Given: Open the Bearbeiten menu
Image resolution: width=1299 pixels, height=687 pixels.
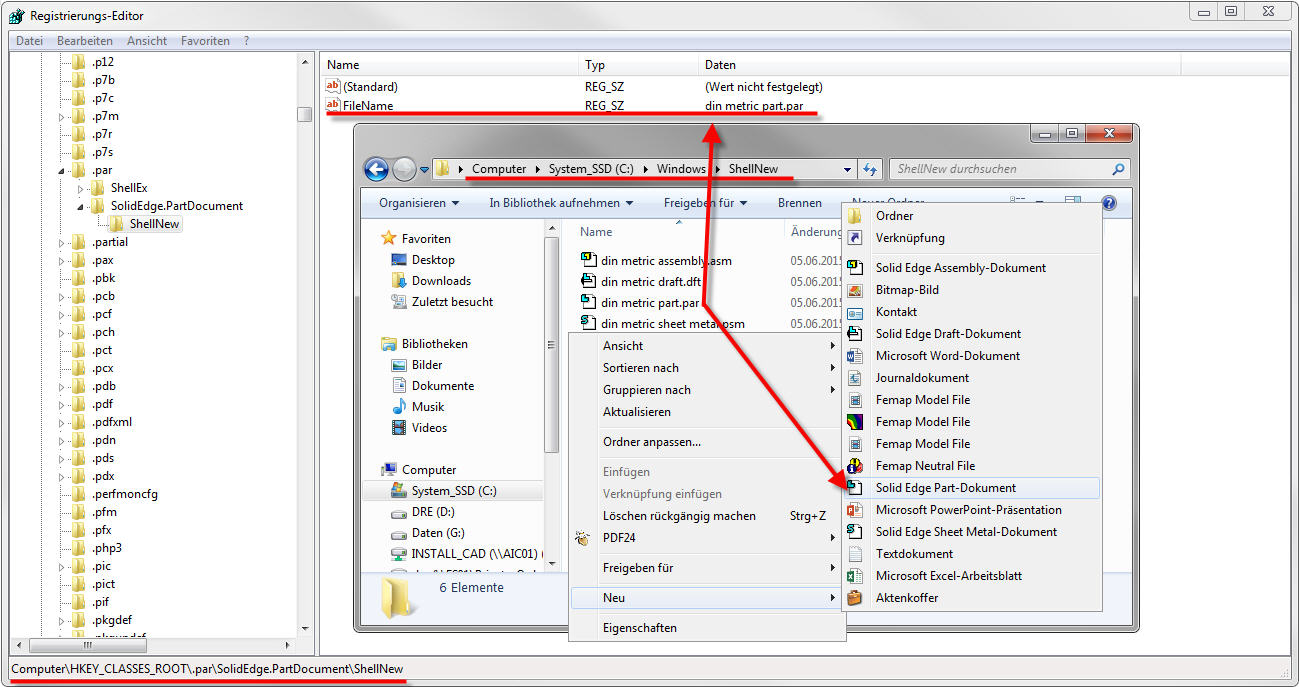Looking at the screenshot, I should click(x=84, y=41).
